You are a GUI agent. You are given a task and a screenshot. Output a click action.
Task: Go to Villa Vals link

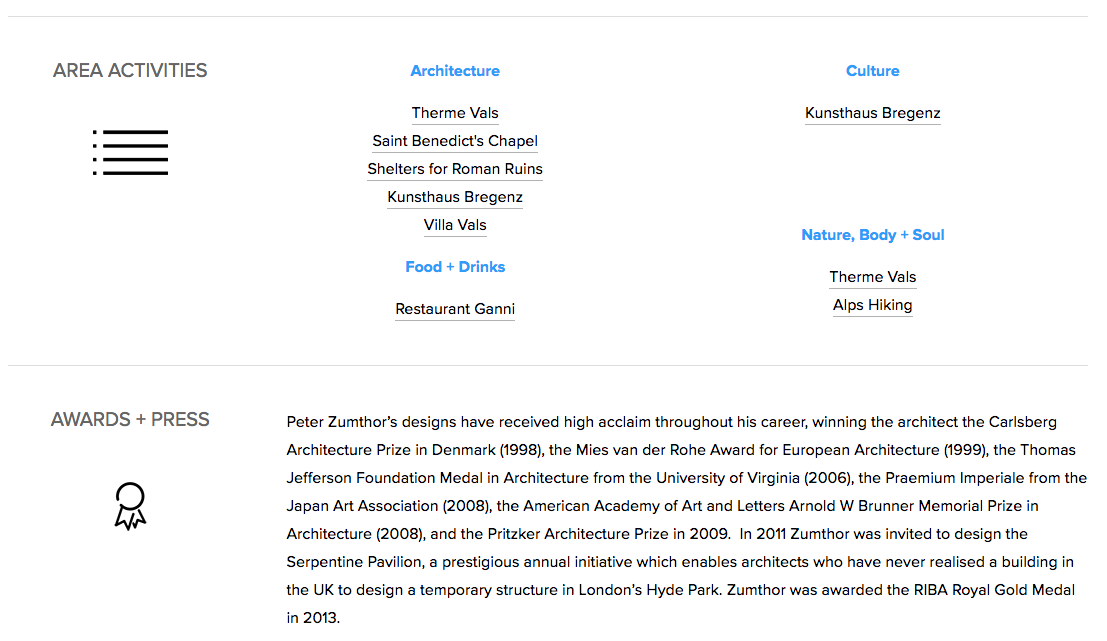455,225
